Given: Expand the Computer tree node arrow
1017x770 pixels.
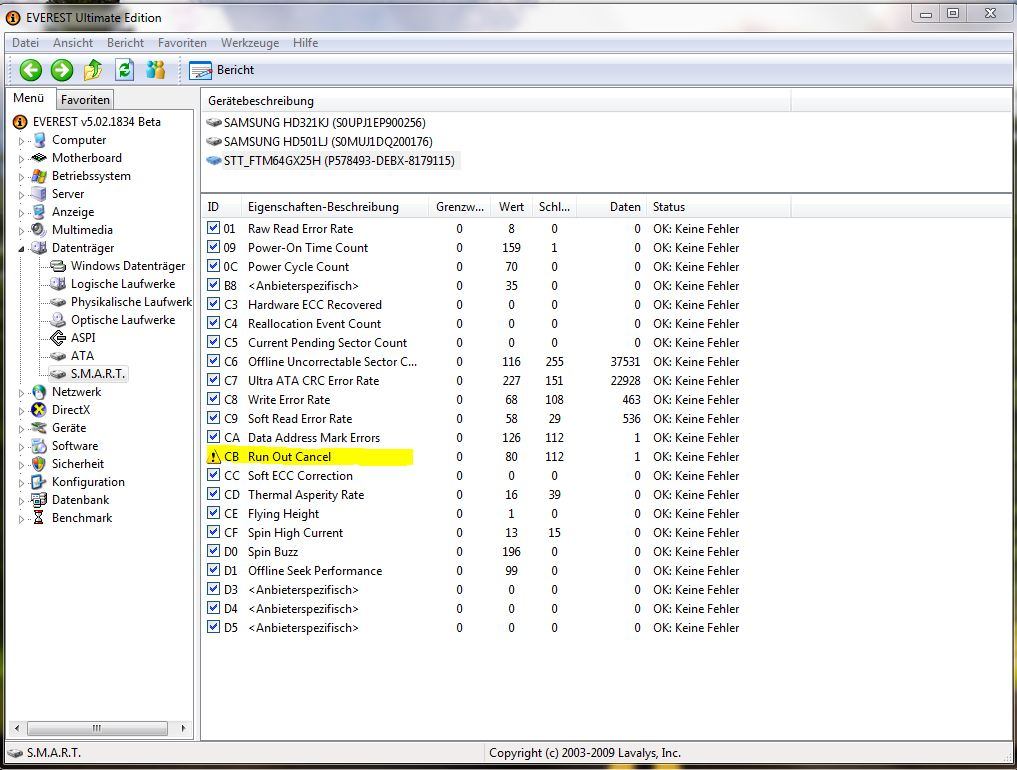Looking at the screenshot, I should pos(21,141).
